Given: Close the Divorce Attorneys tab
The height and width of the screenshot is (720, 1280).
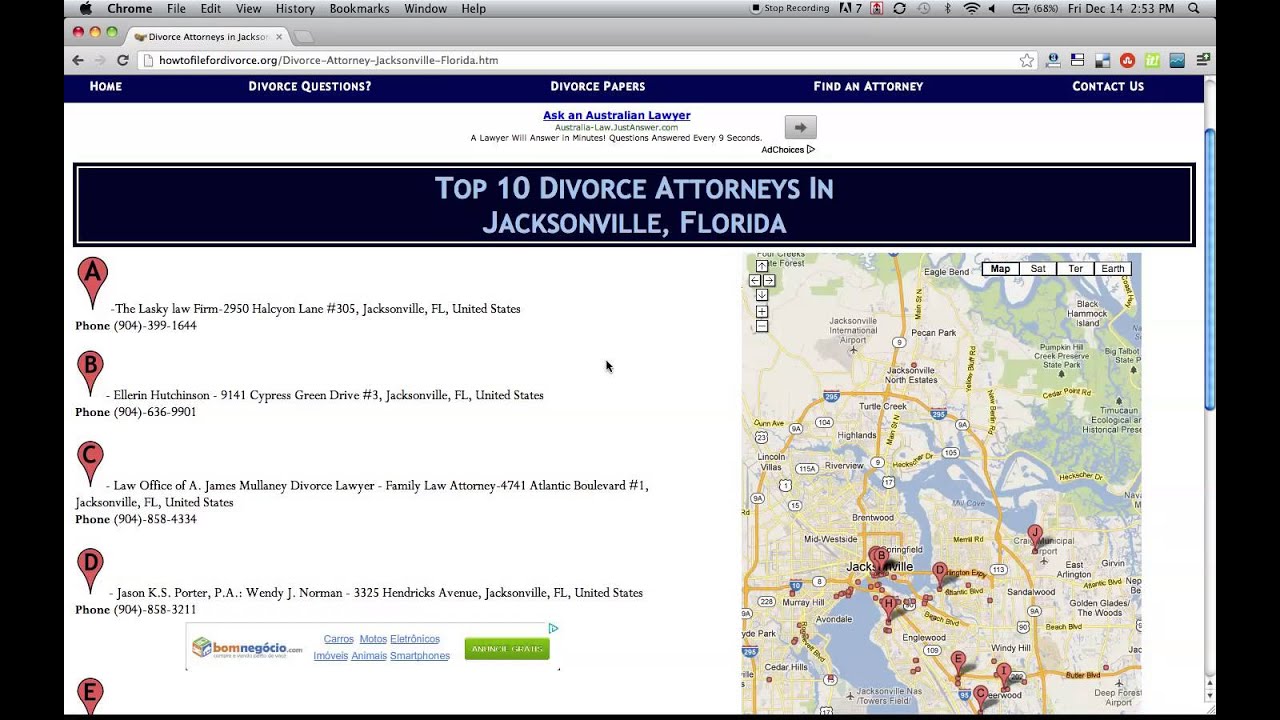Looking at the screenshot, I should point(279,37).
